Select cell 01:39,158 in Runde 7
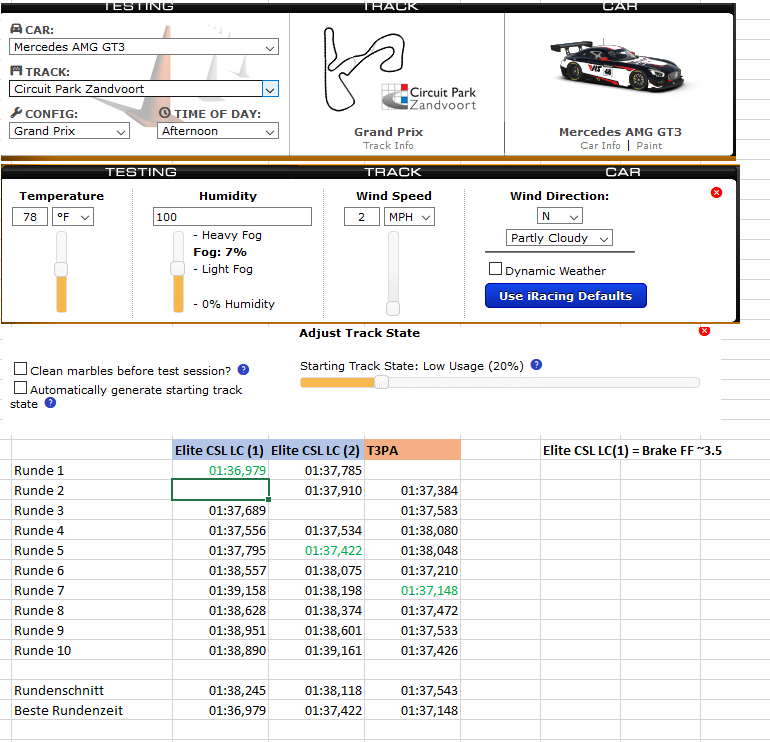The width and height of the screenshot is (770, 742). pyautogui.click(x=220, y=590)
